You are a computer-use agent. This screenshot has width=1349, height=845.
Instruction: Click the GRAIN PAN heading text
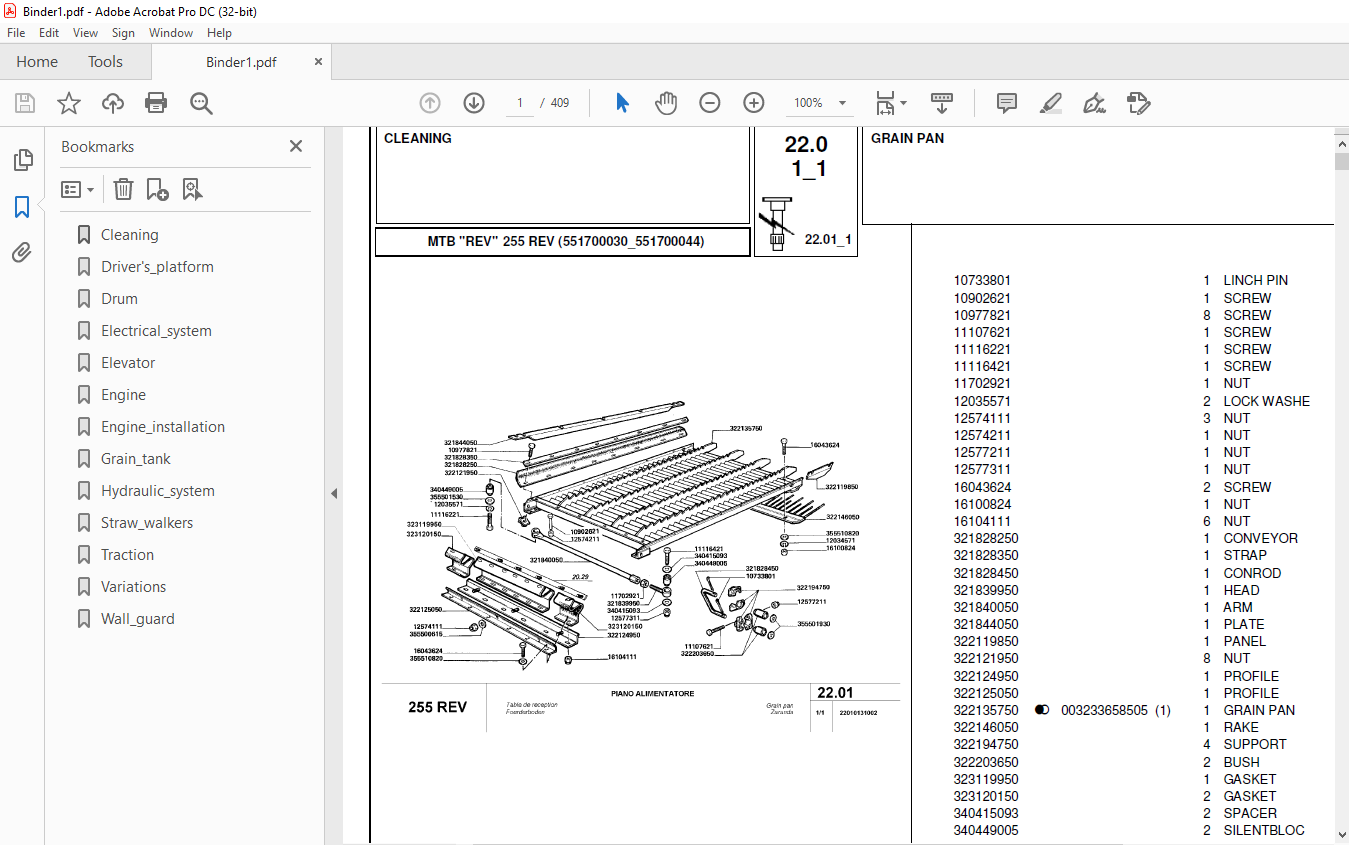907,138
